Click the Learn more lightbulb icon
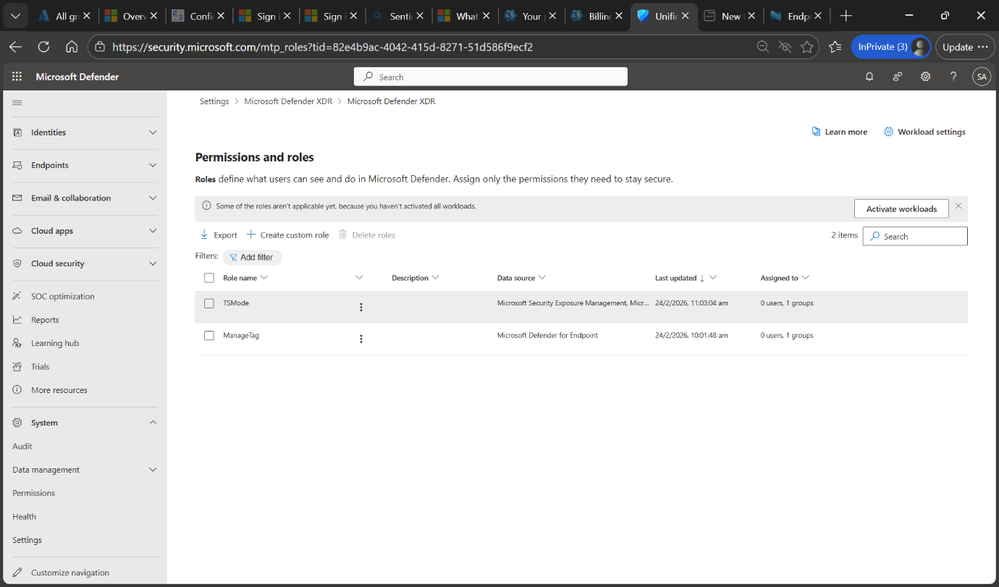 [815, 131]
